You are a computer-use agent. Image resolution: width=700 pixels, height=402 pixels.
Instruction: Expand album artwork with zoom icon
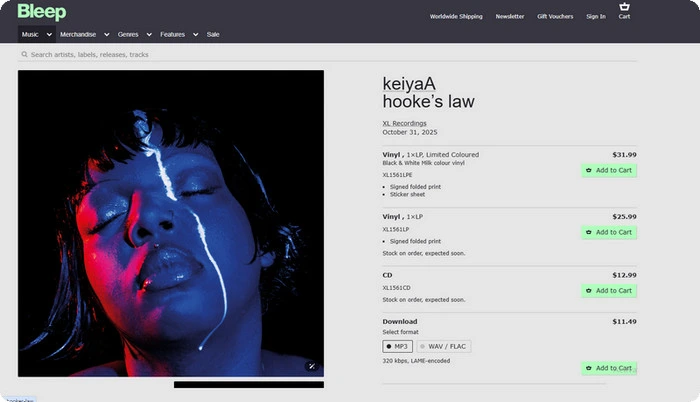(x=310, y=366)
